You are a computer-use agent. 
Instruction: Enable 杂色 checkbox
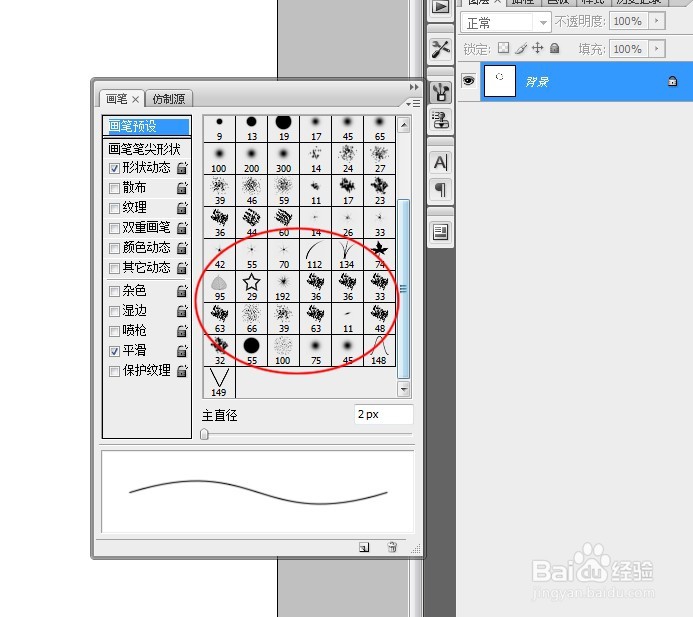(114, 291)
